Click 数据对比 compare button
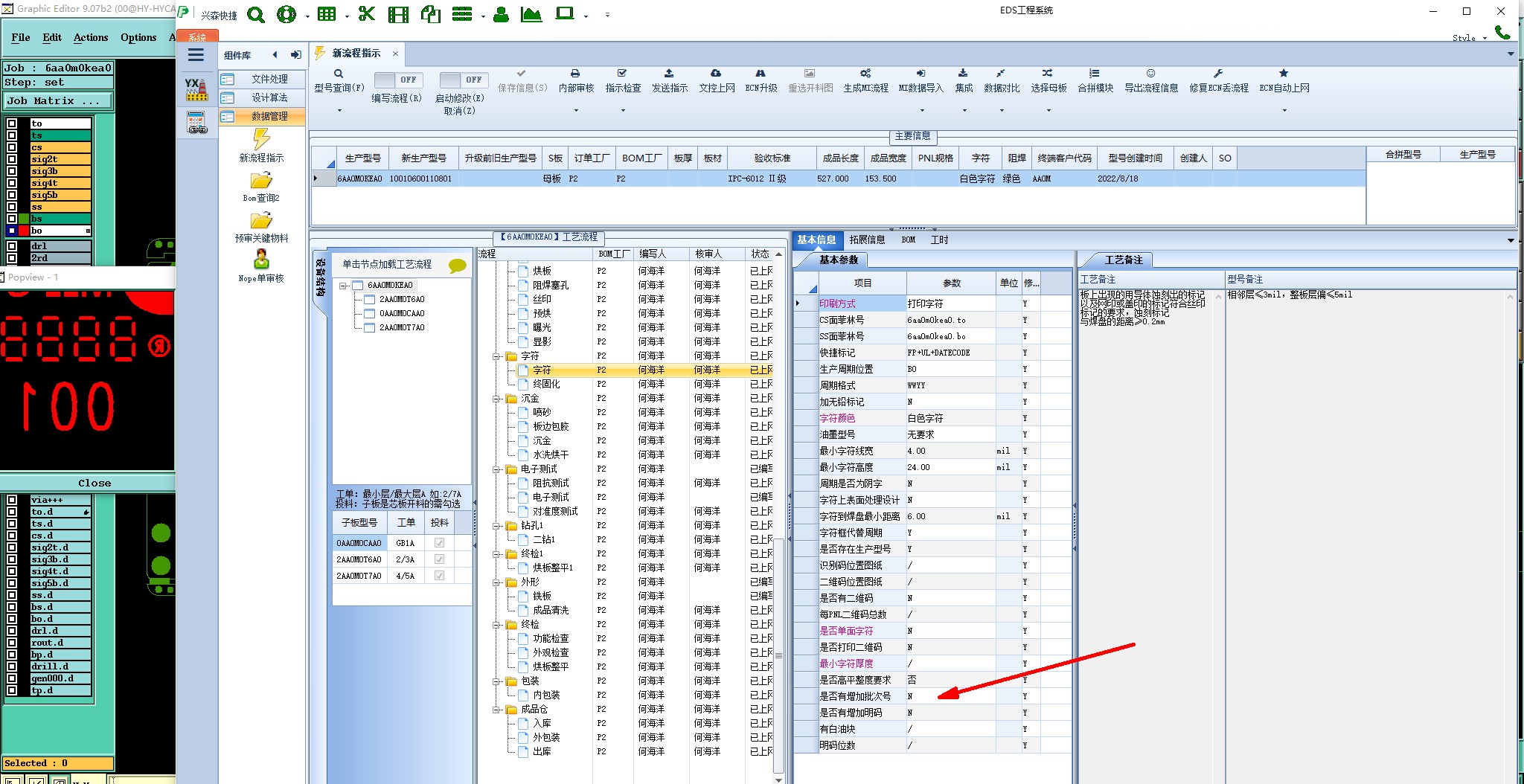Image resolution: width=1524 pixels, height=784 pixels. coord(1002,81)
